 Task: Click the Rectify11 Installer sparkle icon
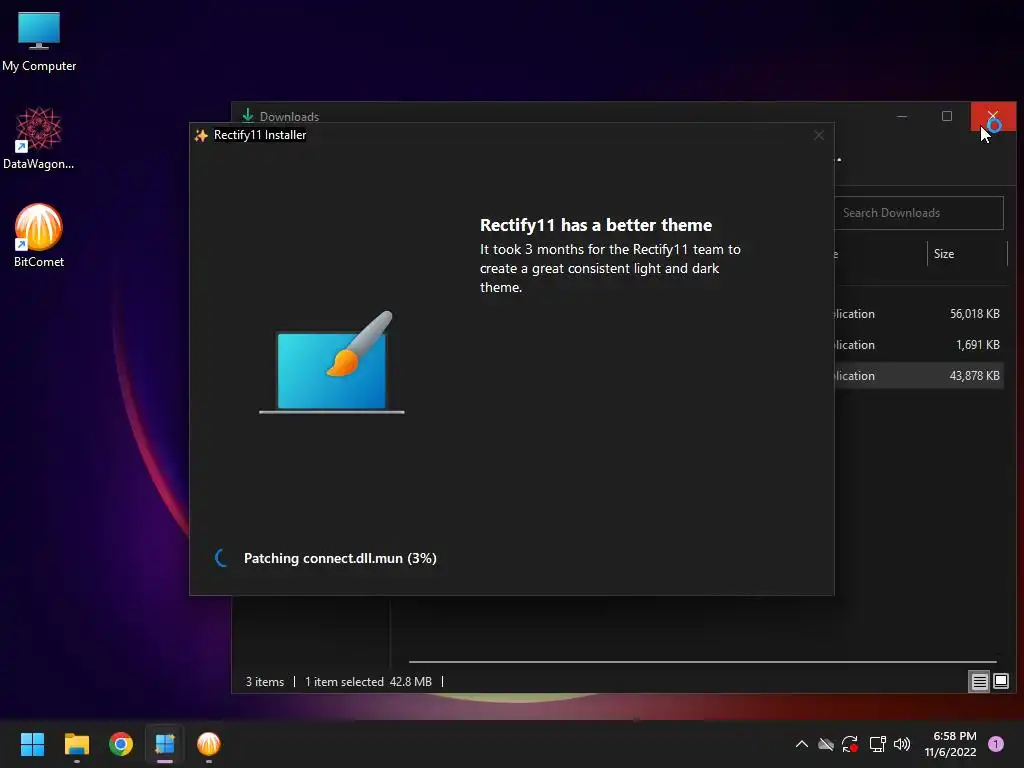coord(201,135)
